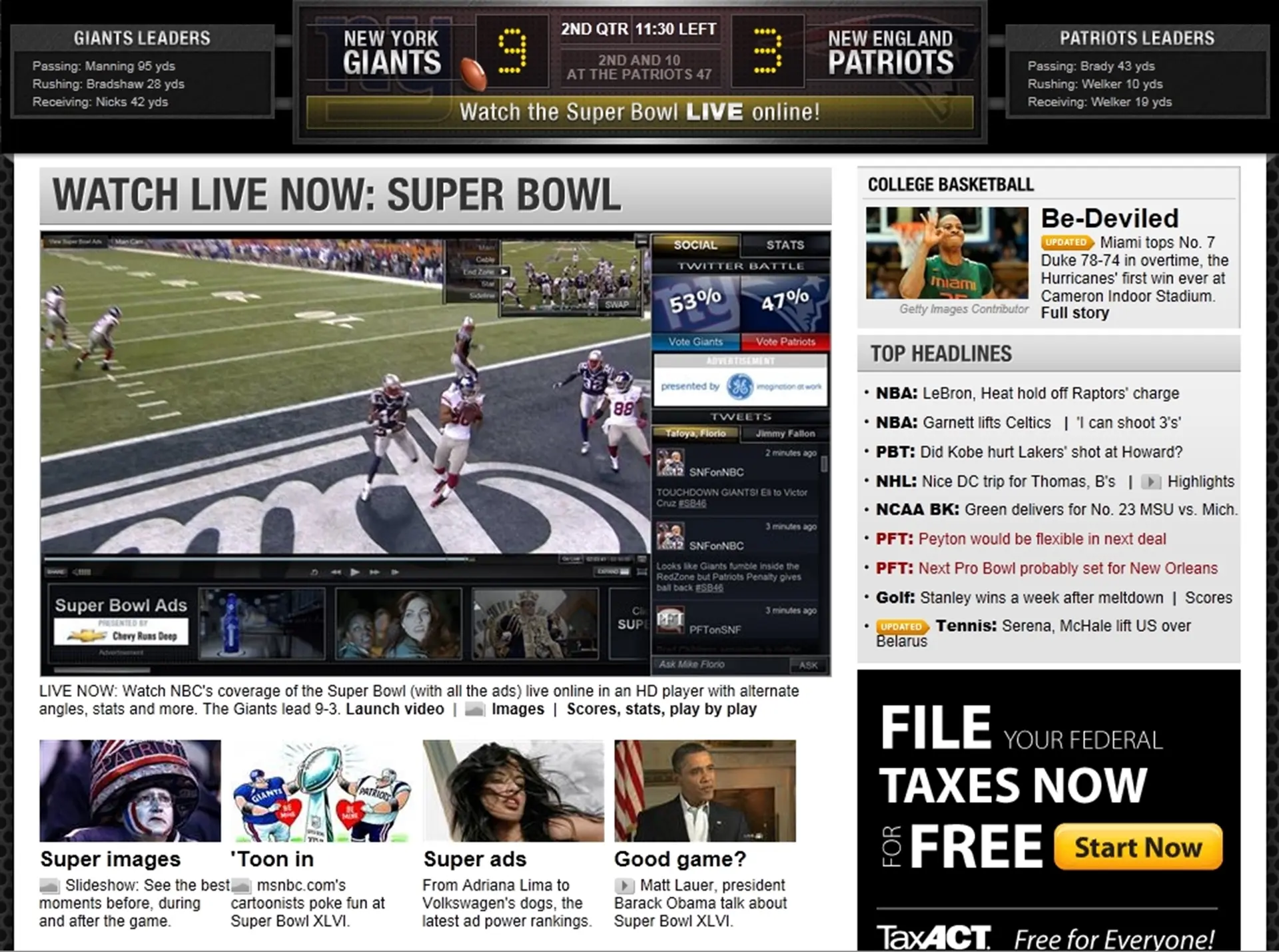Click the fast-forward button in video player
This screenshot has width=1279, height=952.
(x=374, y=572)
